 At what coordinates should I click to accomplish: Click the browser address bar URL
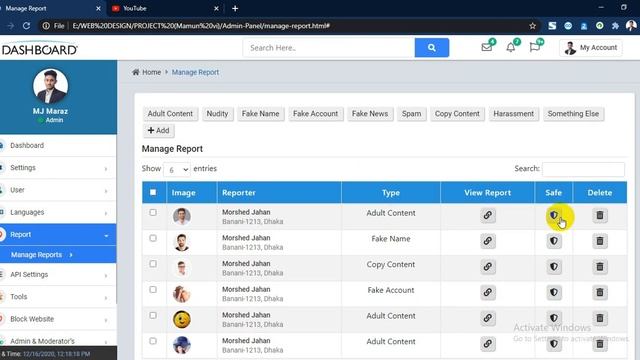[x=201, y=26]
